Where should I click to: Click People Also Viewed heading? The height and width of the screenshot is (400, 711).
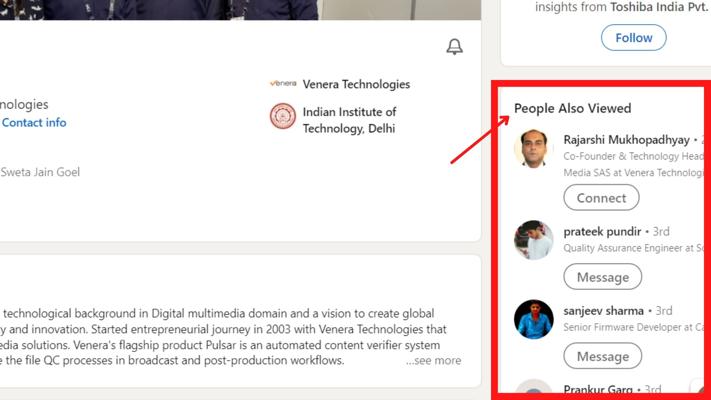pyautogui.click(x=572, y=108)
